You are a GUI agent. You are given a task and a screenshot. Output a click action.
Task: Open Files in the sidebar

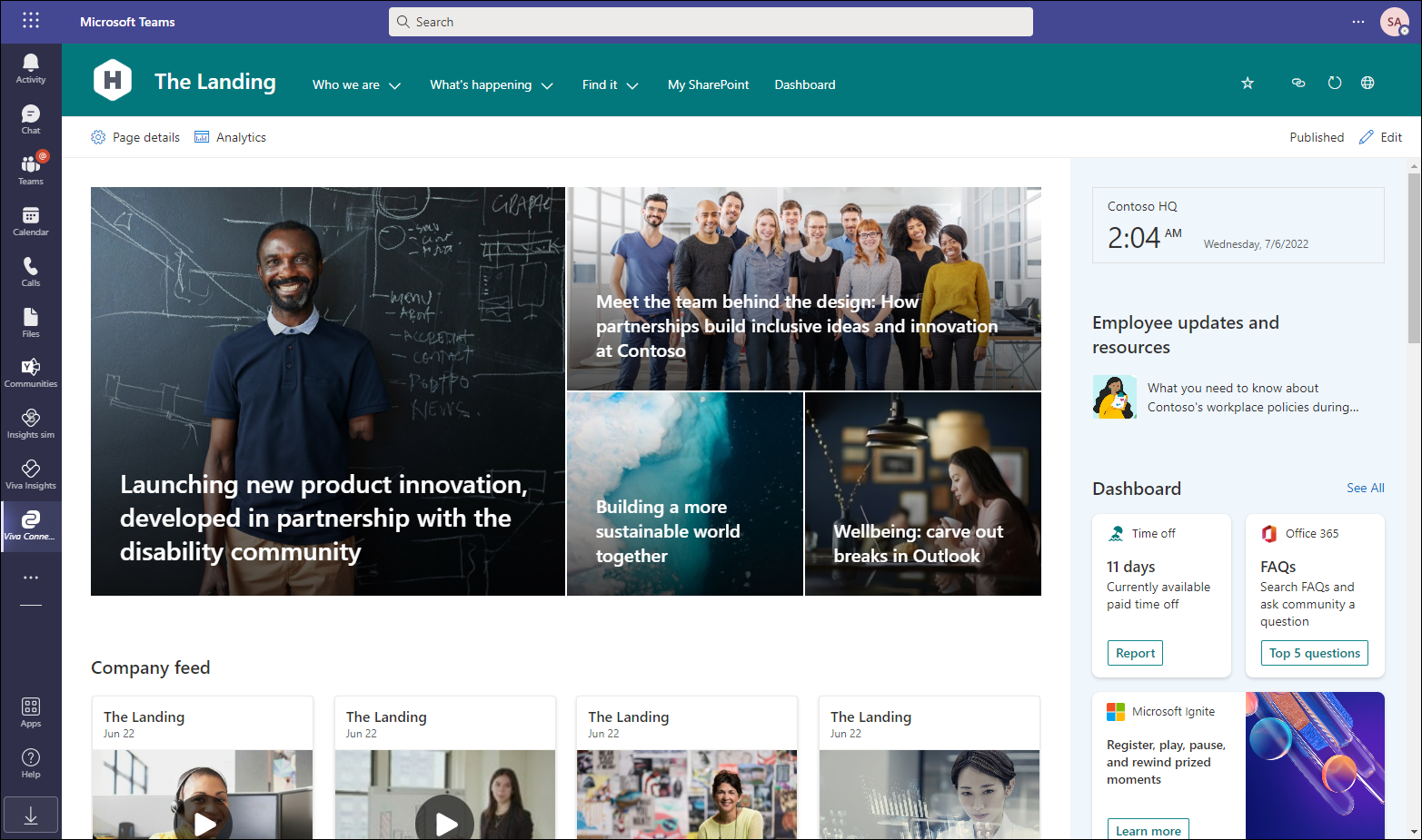pos(31,322)
